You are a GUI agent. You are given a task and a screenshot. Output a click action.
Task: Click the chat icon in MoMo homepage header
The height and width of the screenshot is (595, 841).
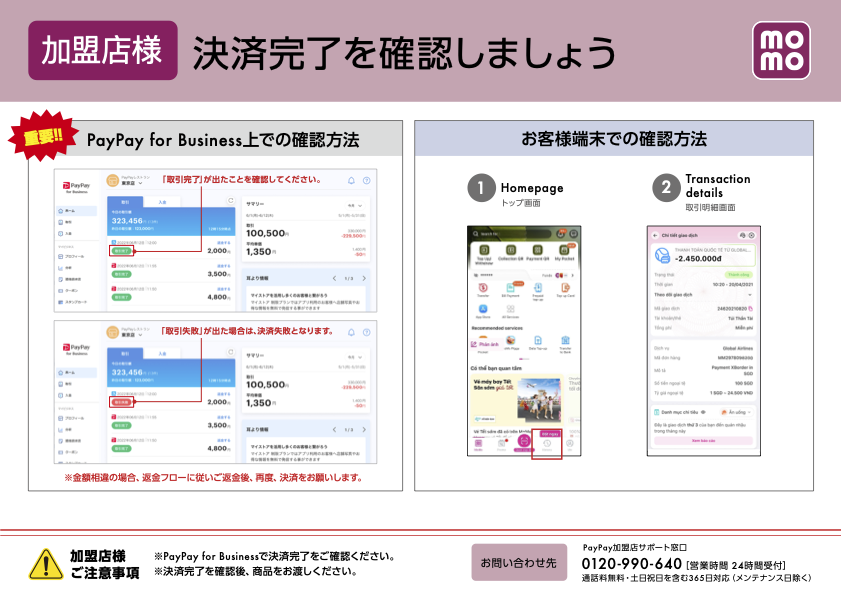573,233
